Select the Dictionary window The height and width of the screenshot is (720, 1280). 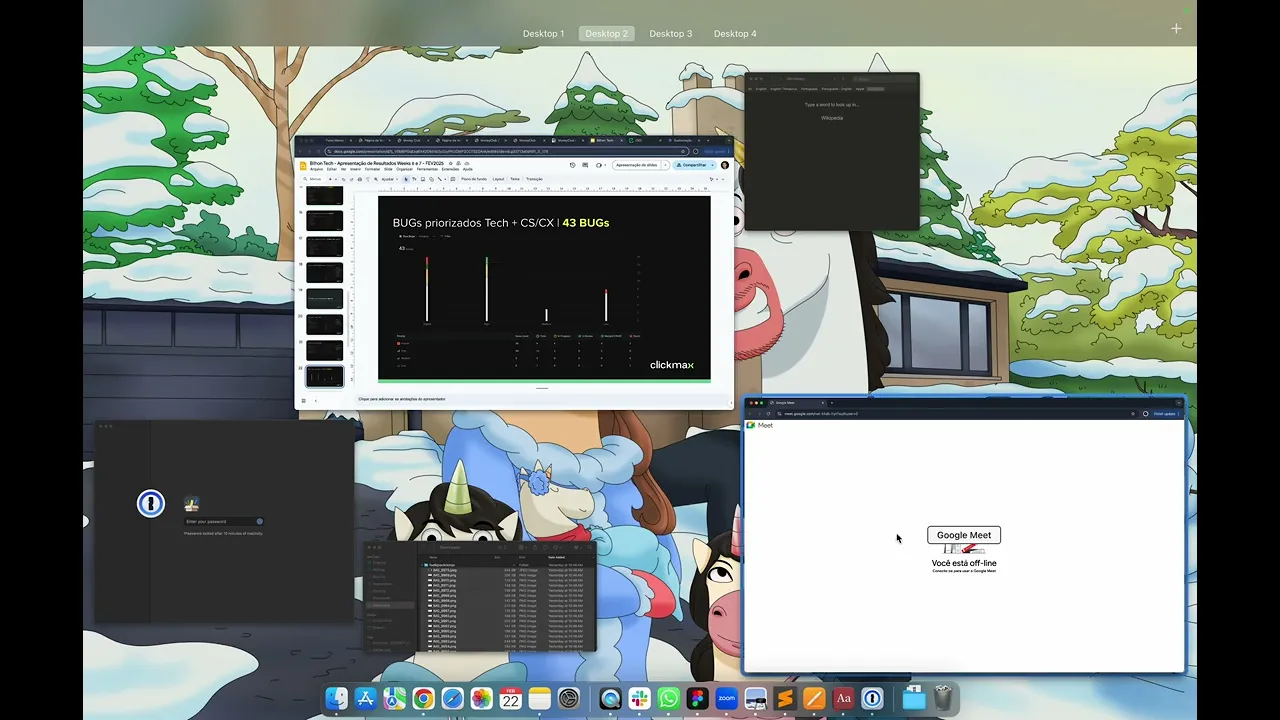coord(831,151)
